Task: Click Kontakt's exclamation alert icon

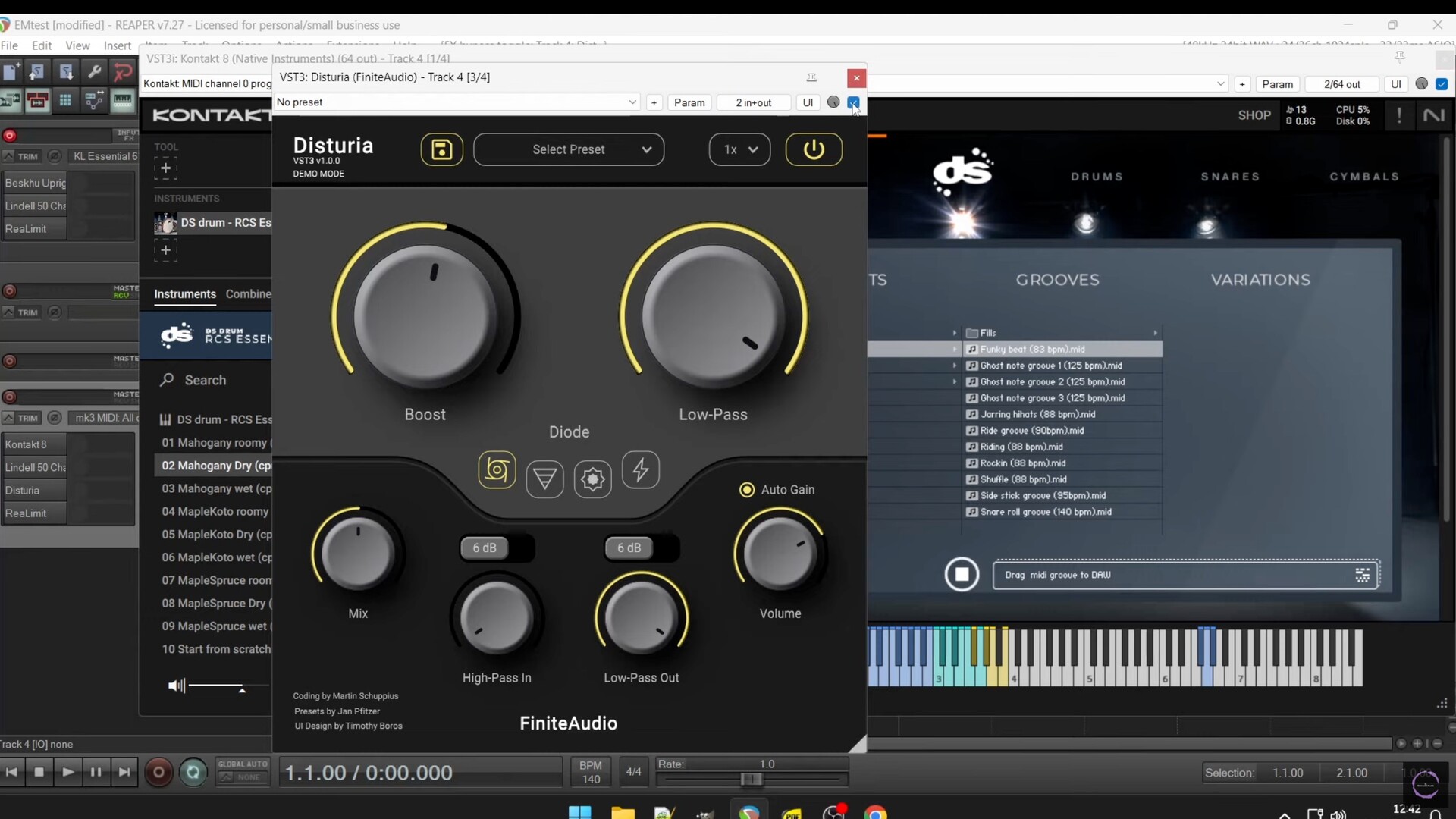Action: (x=1399, y=115)
